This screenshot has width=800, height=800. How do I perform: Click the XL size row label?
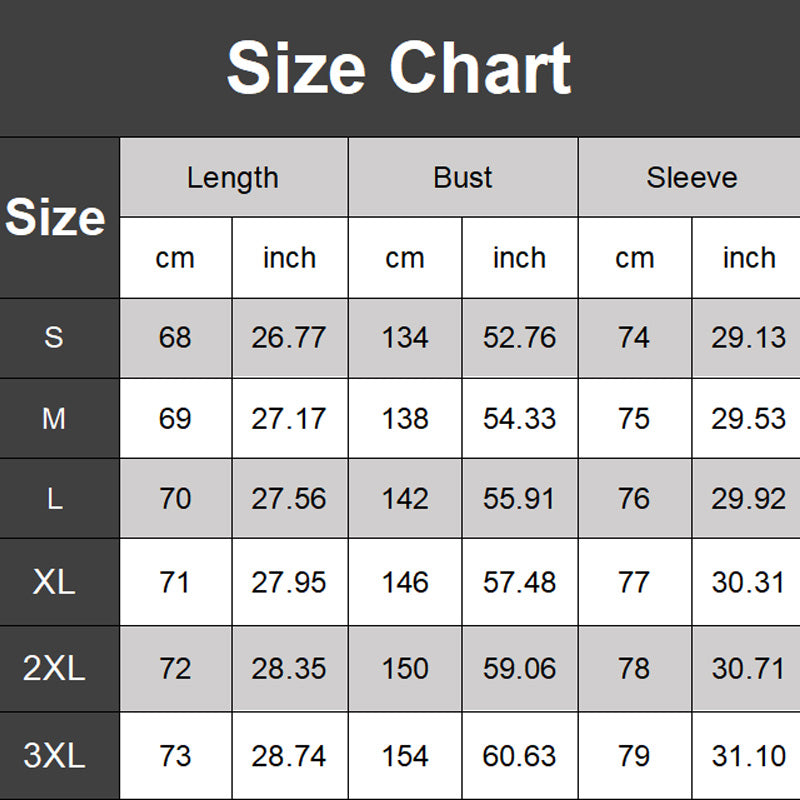tap(54, 582)
